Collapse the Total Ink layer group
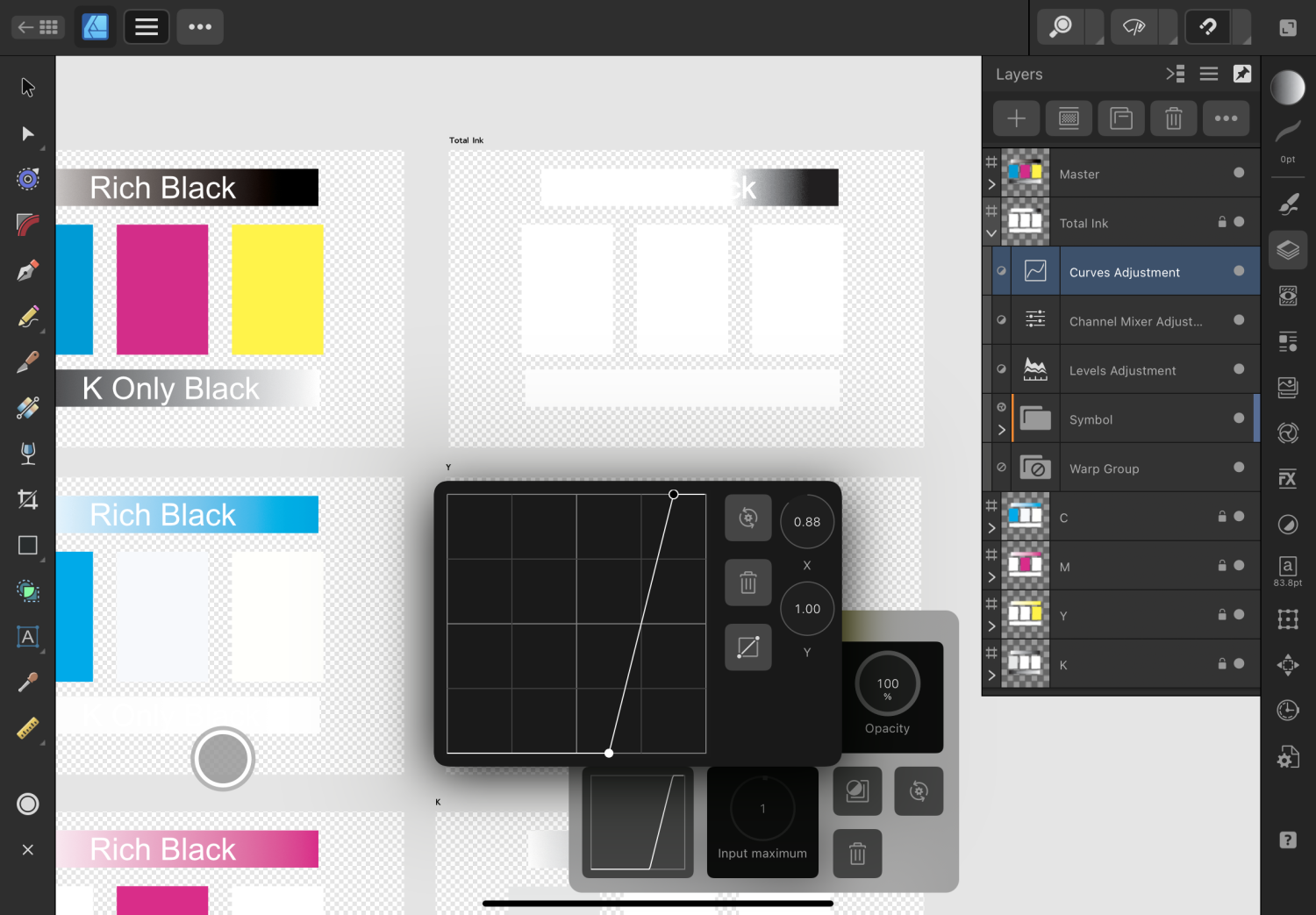The image size is (1316, 915). (991, 233)
